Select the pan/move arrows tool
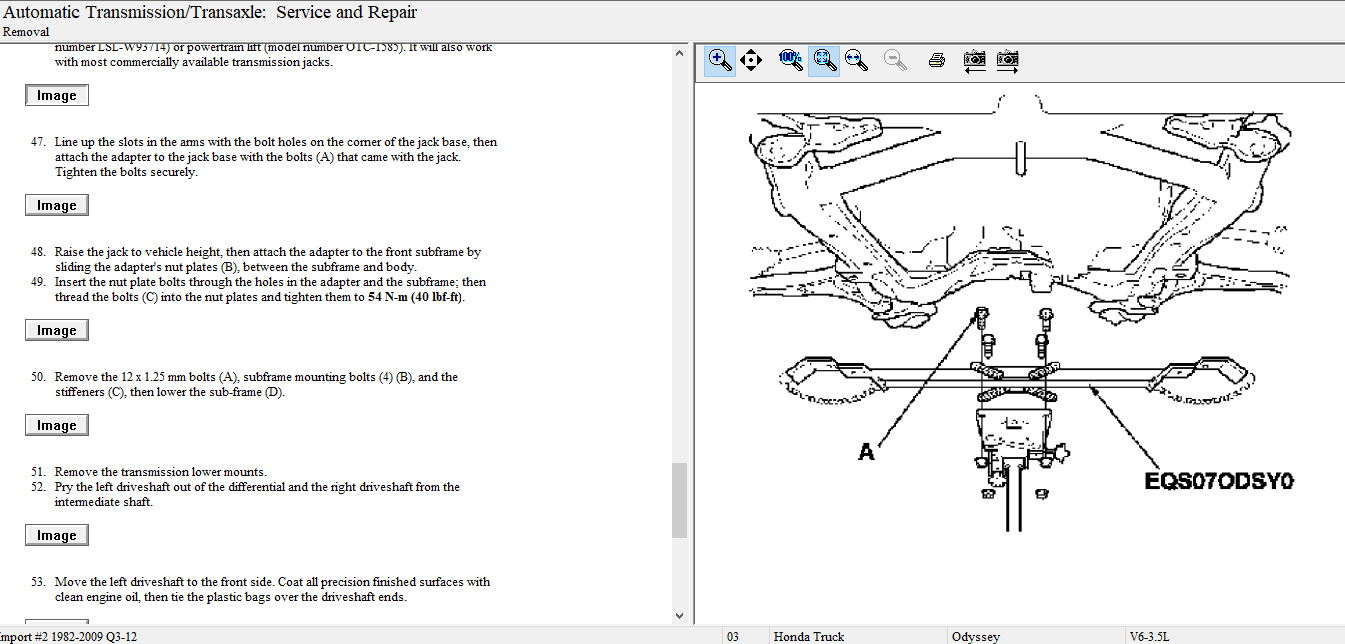Image resolution: width=1345 pixels, height=644 pixels. 751,60
